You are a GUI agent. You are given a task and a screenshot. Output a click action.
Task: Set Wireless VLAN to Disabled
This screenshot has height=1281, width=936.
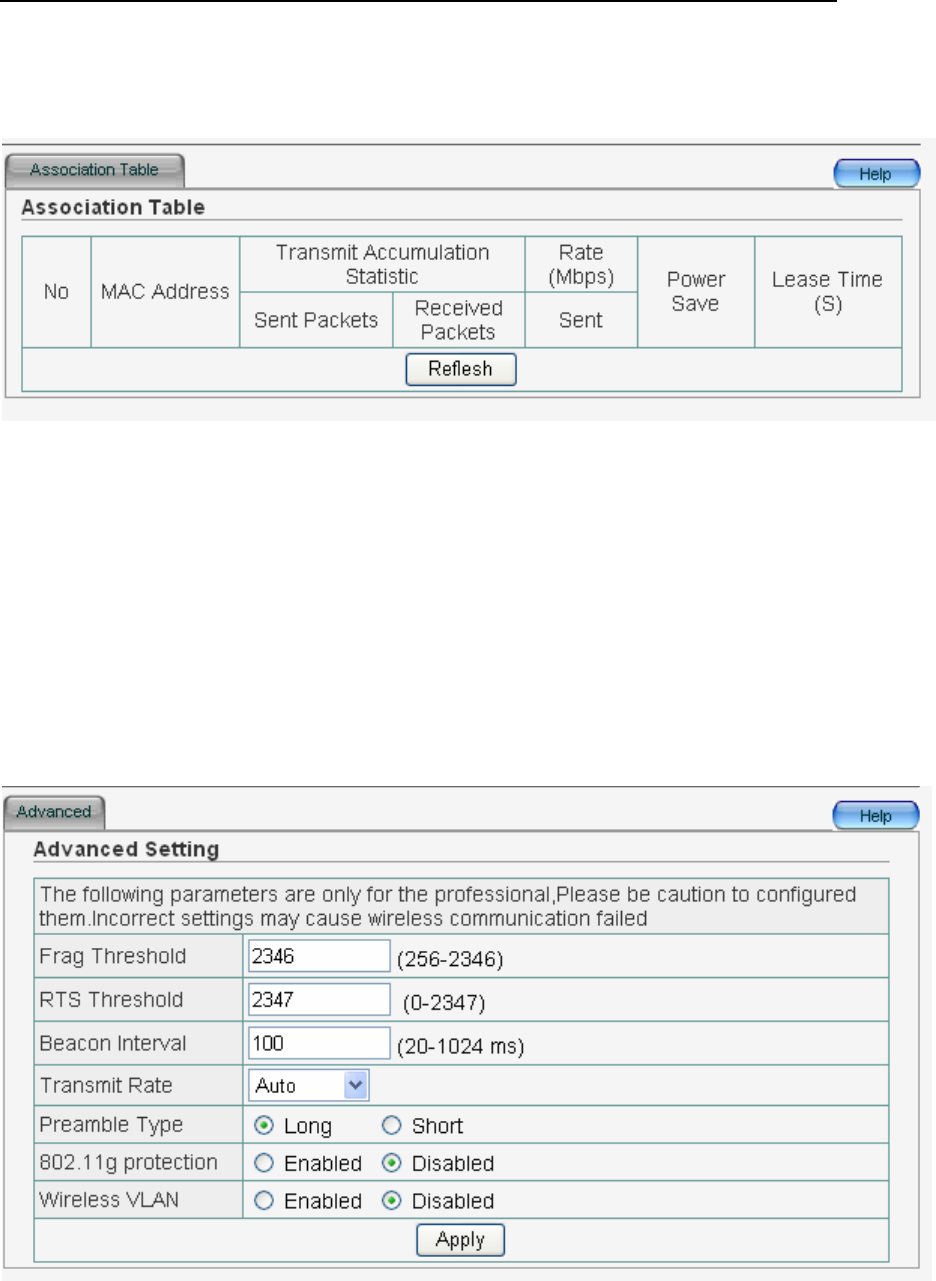point(391,1201)
